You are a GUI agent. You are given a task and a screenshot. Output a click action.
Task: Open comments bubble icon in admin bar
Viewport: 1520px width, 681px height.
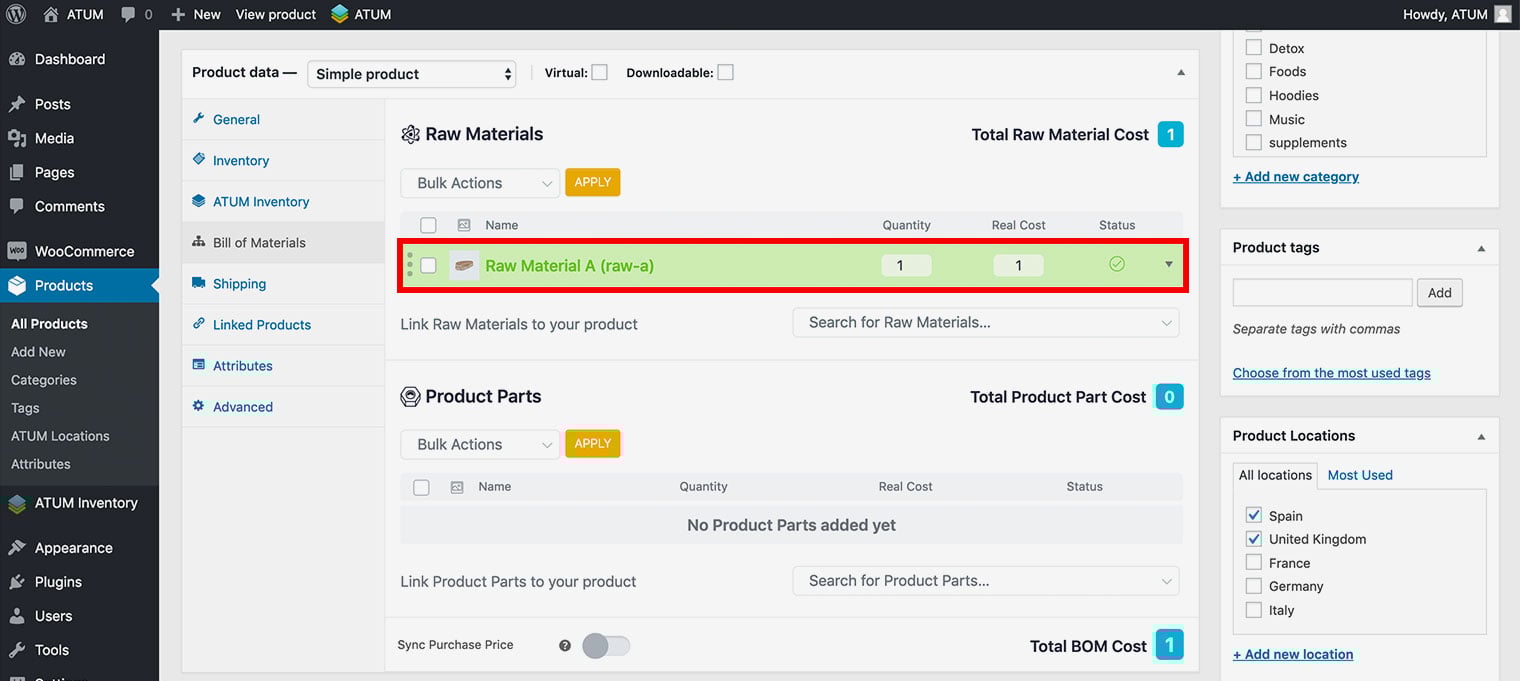click(x=129, y=14)
